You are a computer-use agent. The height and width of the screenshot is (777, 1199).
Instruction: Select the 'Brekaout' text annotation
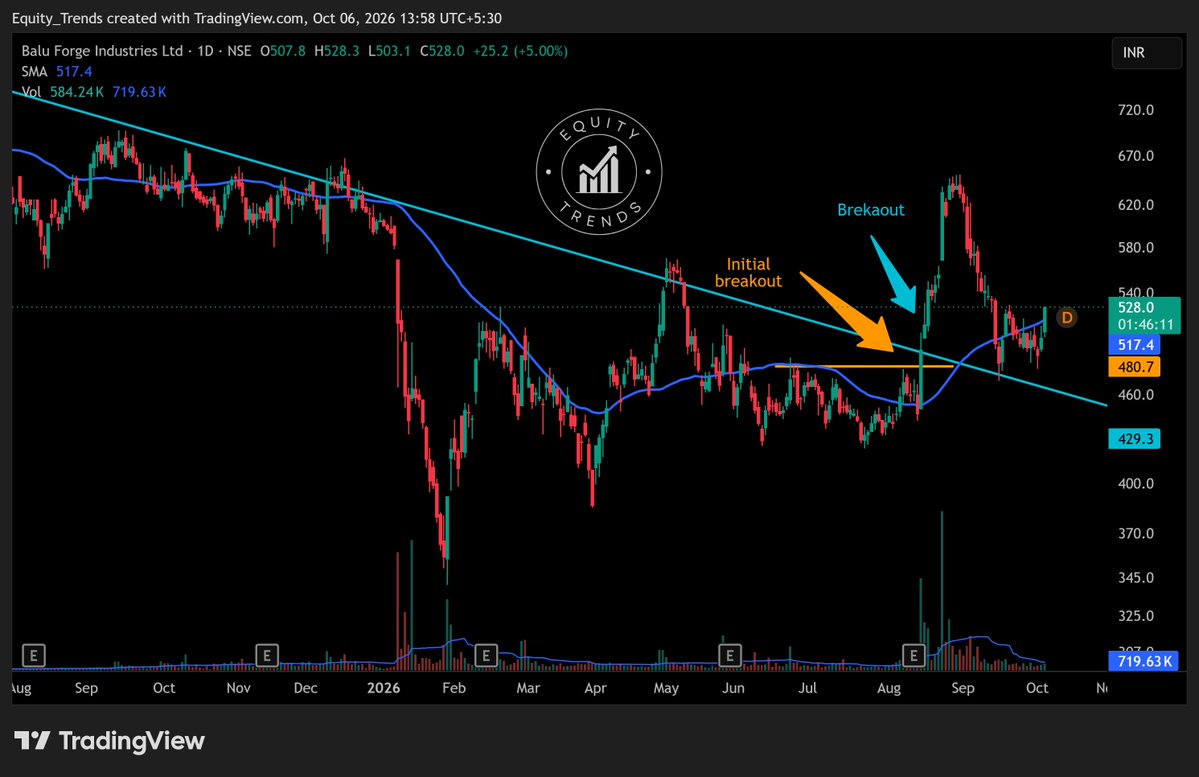[x=870, y=210]
